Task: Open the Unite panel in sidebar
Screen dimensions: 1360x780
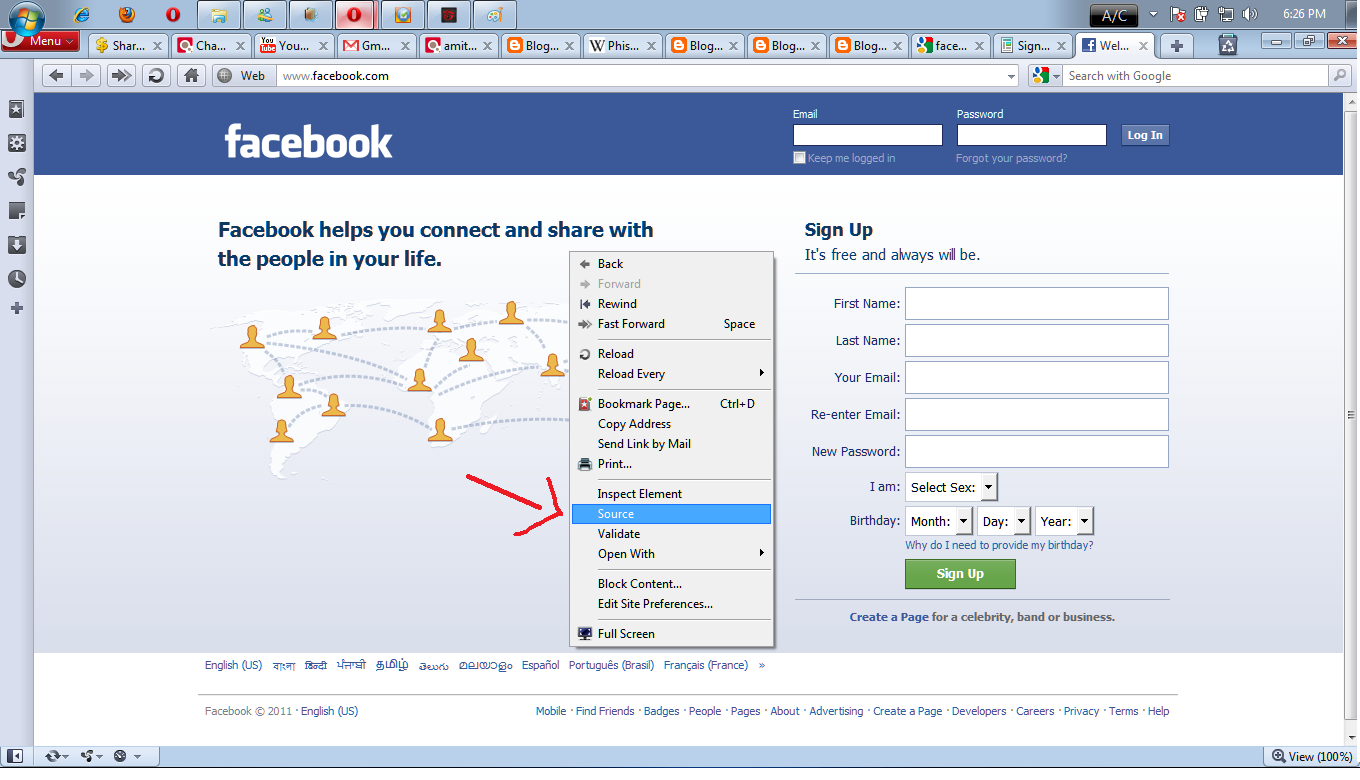Action: coord(16,177)
